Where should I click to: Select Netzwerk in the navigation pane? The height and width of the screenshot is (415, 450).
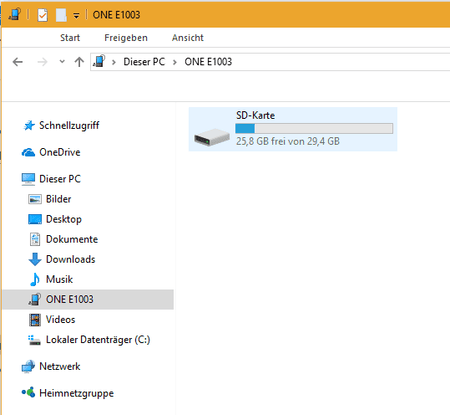(x=60, y=366)
